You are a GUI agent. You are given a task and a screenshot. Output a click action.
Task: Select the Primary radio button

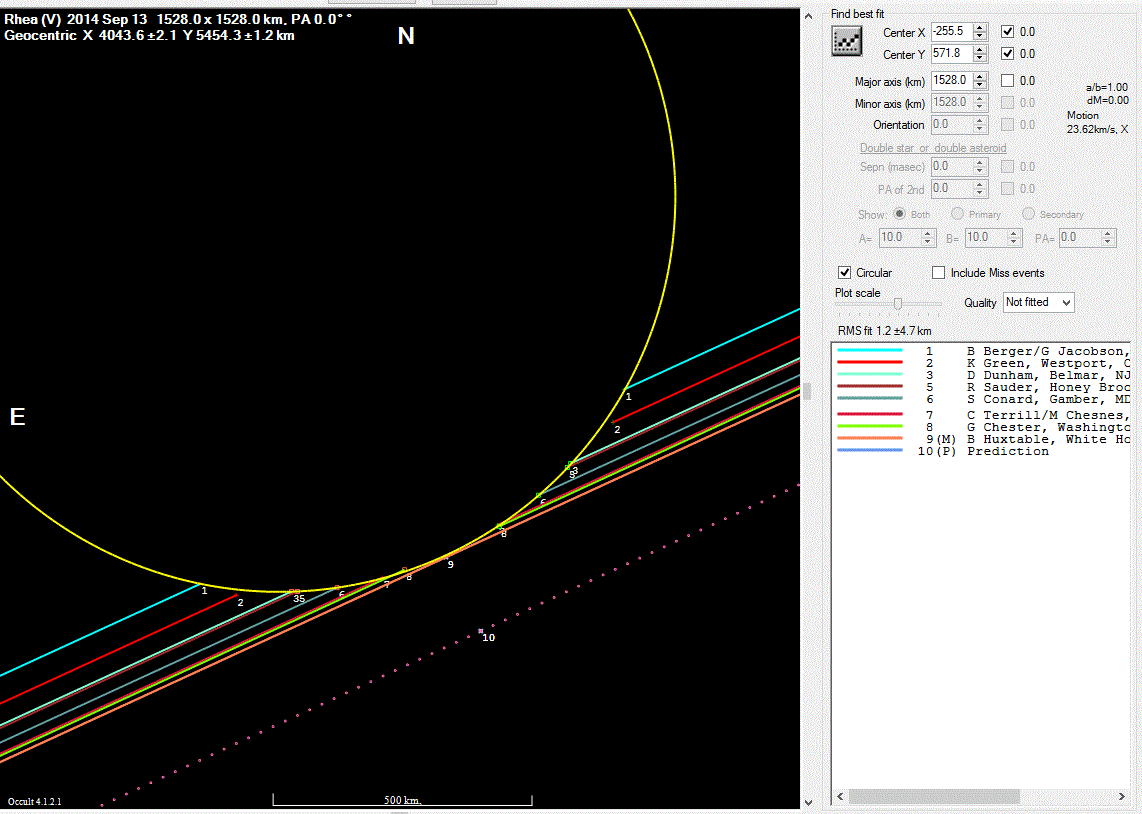(957, 213)
